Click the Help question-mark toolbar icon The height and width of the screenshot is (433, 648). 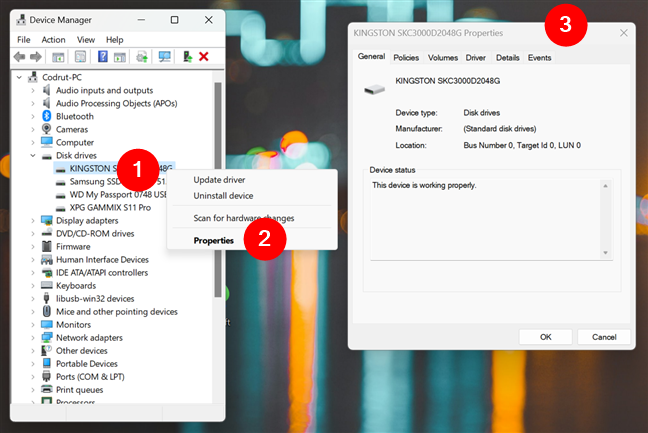tap(102, 56)
